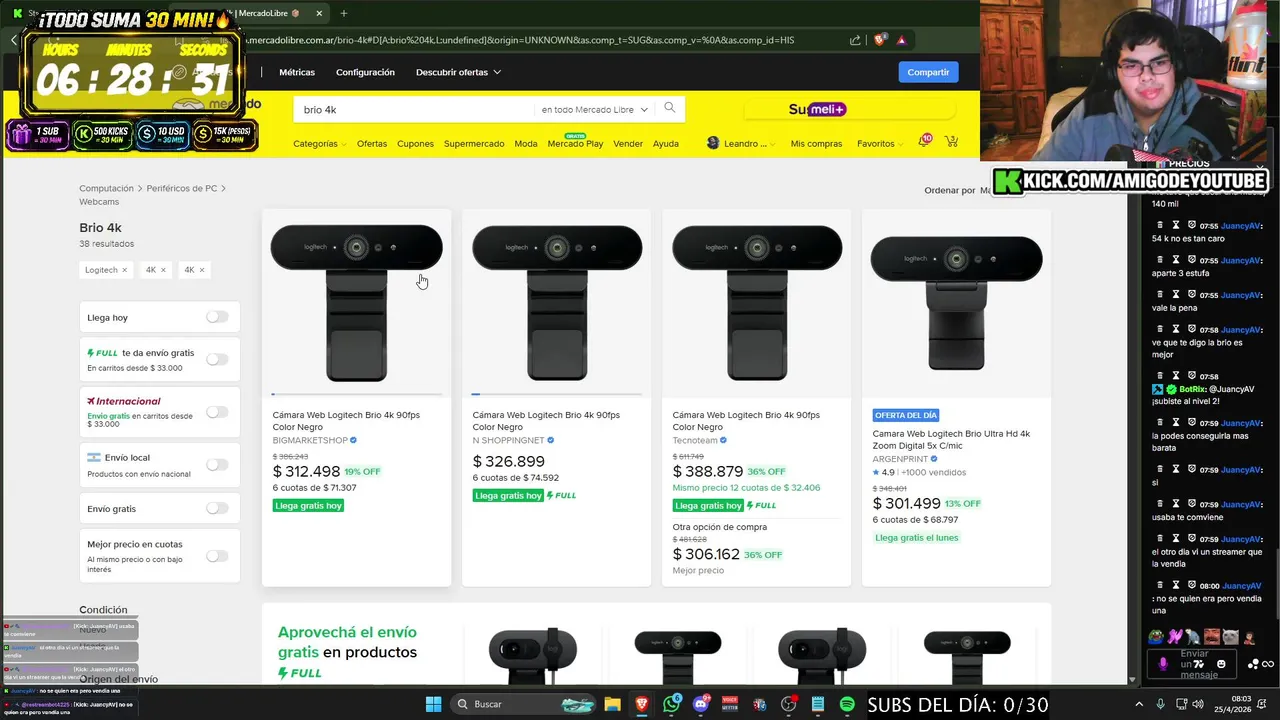This screenshot has height=720, width=1280.
Task: Open the shopping cart icon
Action: (x=951, y=142)
